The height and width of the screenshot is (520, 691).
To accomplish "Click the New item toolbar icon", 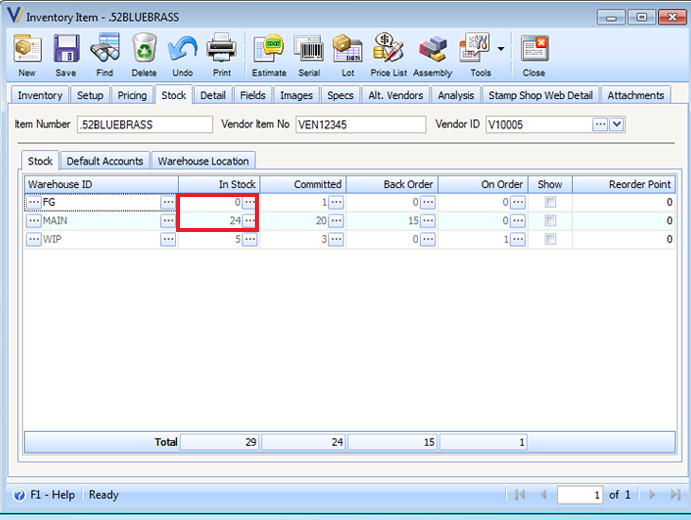I will click(27, 55).
